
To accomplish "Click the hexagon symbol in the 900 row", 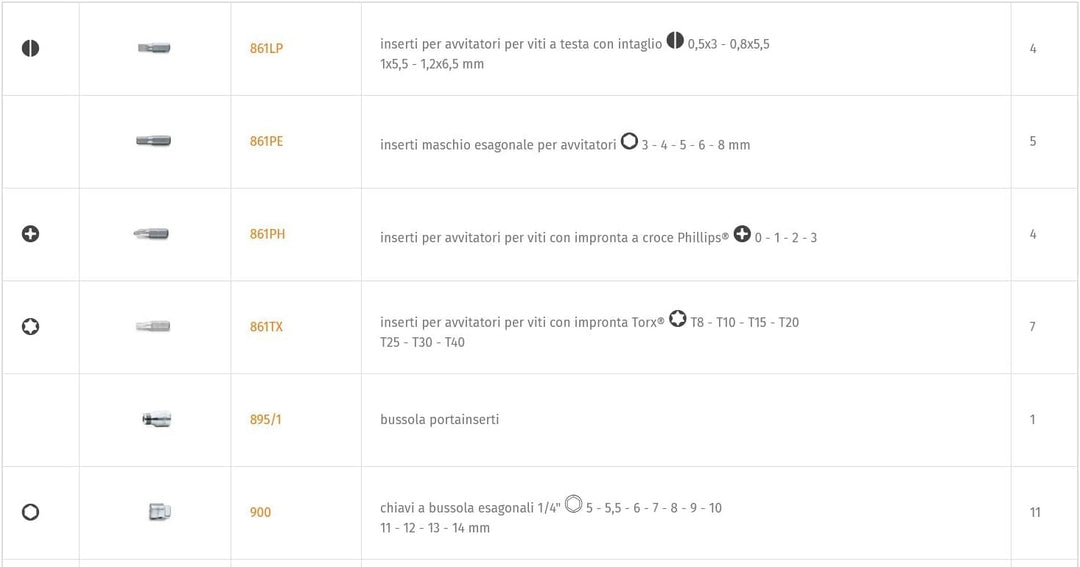I will pos(30,512).
